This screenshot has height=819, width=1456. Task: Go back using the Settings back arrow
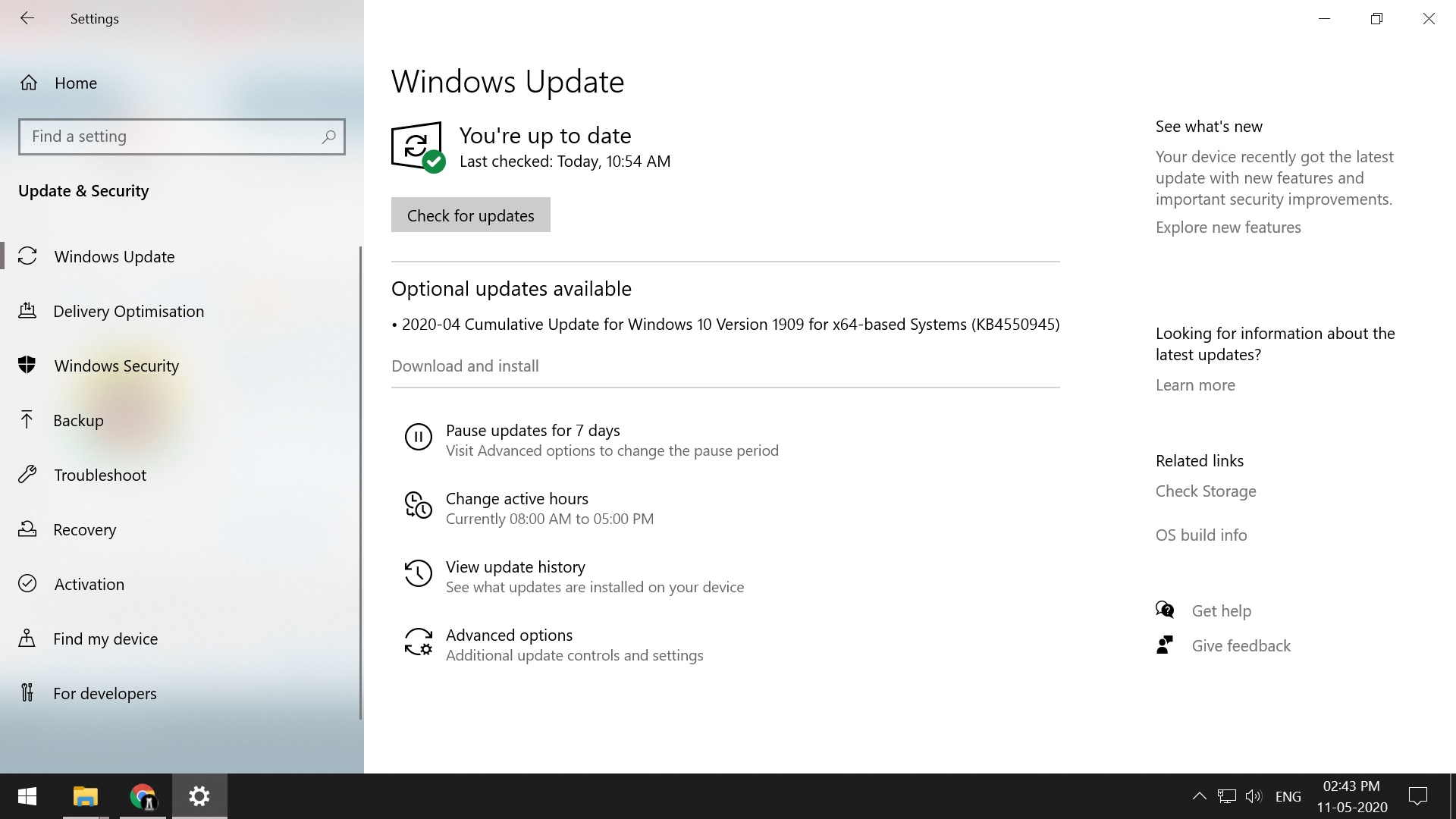(x=27, y=18)
